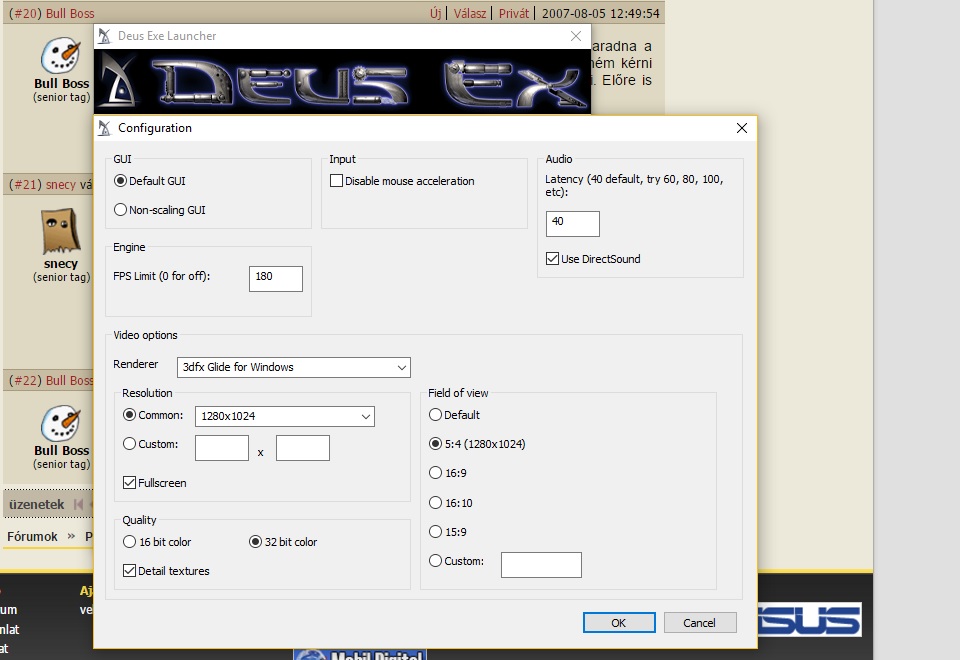Click the Deus Ex logo banner
Screen dimensions: 960x660
(x=342, y=81)
